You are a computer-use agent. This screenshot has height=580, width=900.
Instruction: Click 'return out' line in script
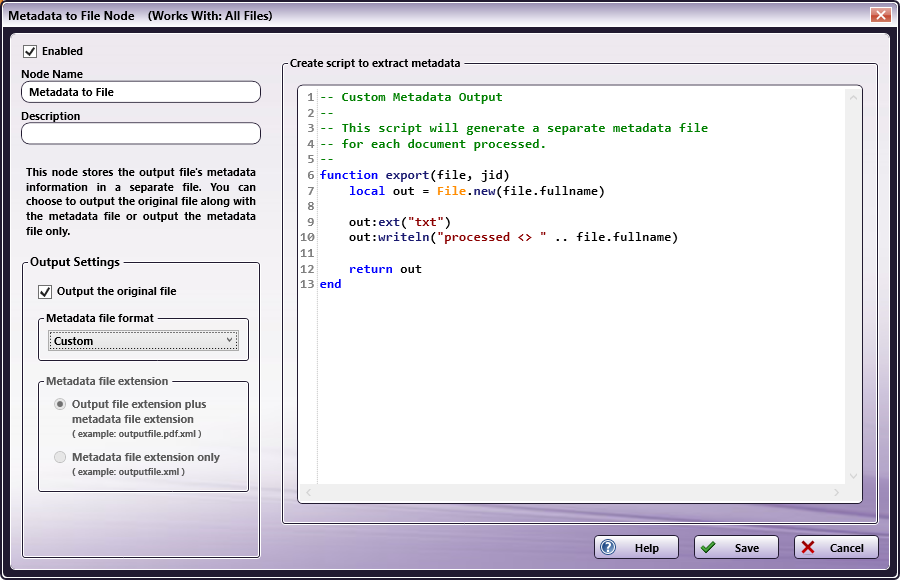click(385, 269)
